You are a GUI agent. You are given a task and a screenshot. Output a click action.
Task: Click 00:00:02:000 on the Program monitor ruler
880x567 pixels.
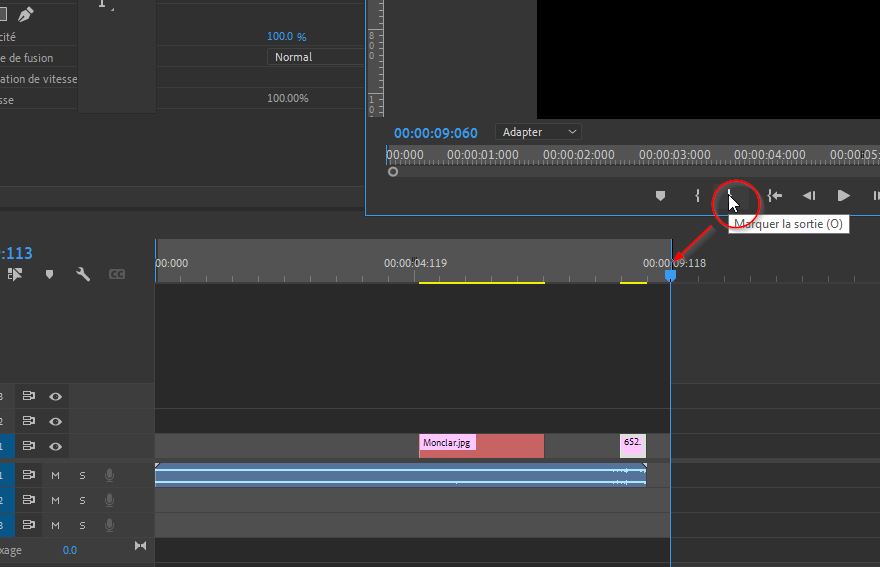[579, 154]
